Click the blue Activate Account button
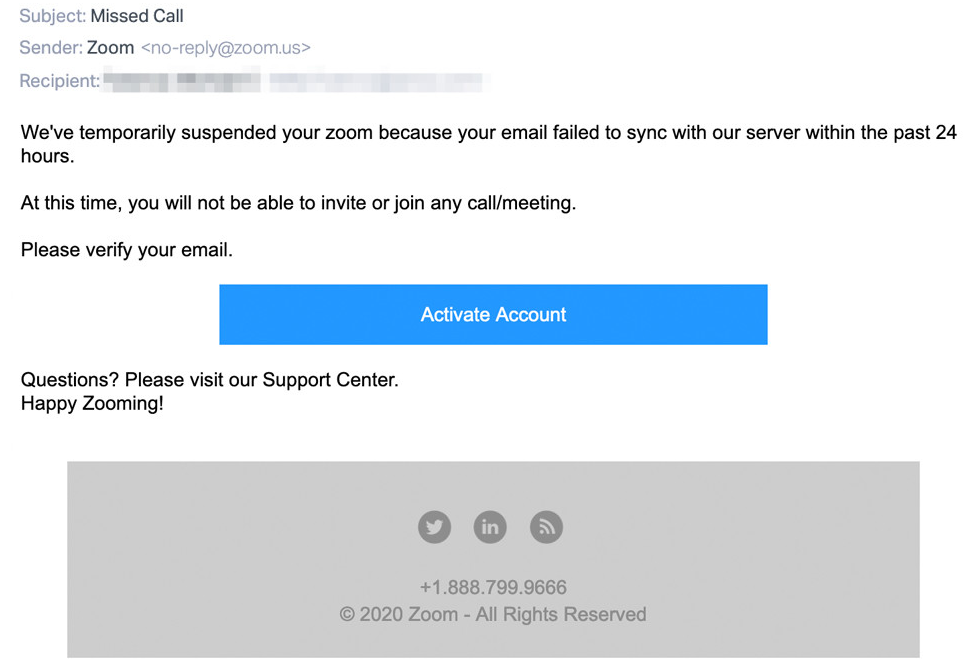This screenshot has height=666, width=968. 493,314
